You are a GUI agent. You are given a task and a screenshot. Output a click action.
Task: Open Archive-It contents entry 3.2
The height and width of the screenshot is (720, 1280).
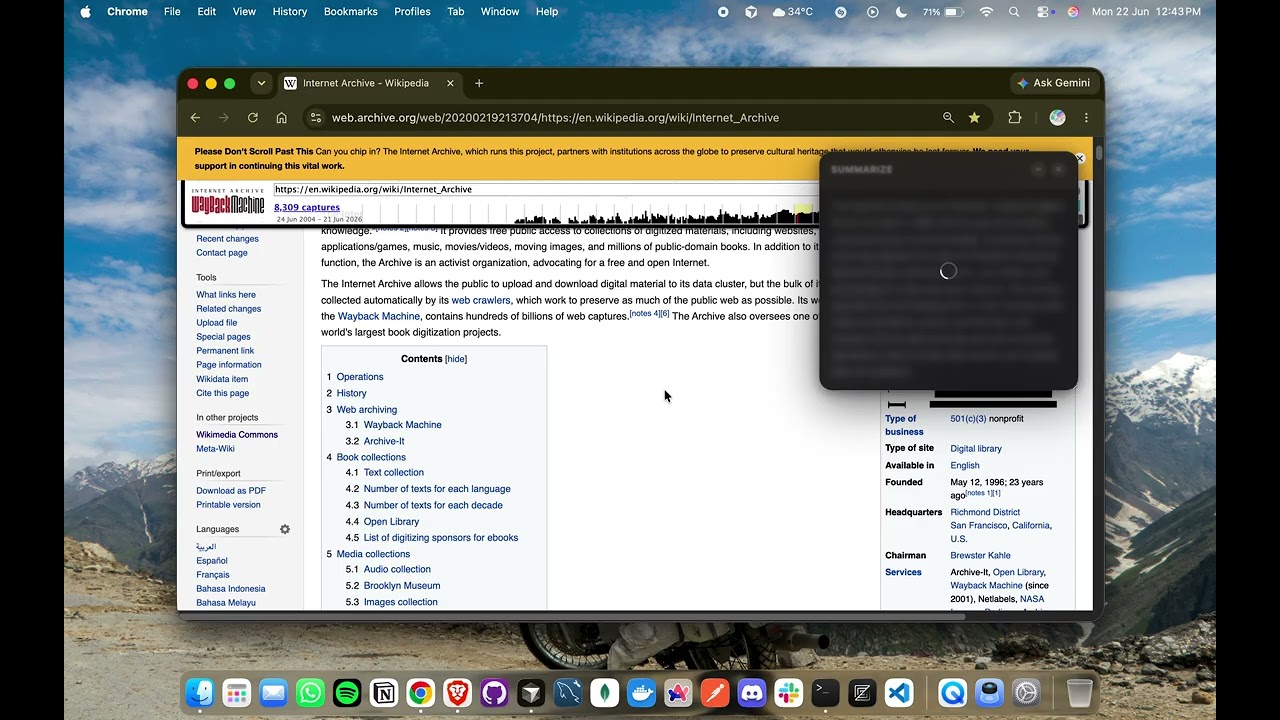[384, 441]
